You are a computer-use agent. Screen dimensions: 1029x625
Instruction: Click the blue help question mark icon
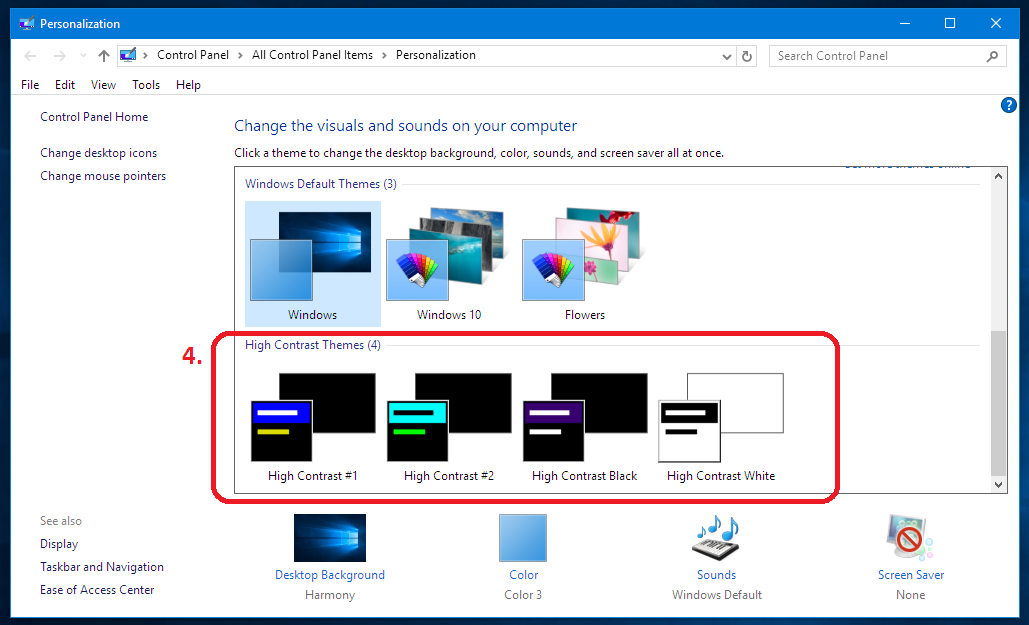(1008, 104)
